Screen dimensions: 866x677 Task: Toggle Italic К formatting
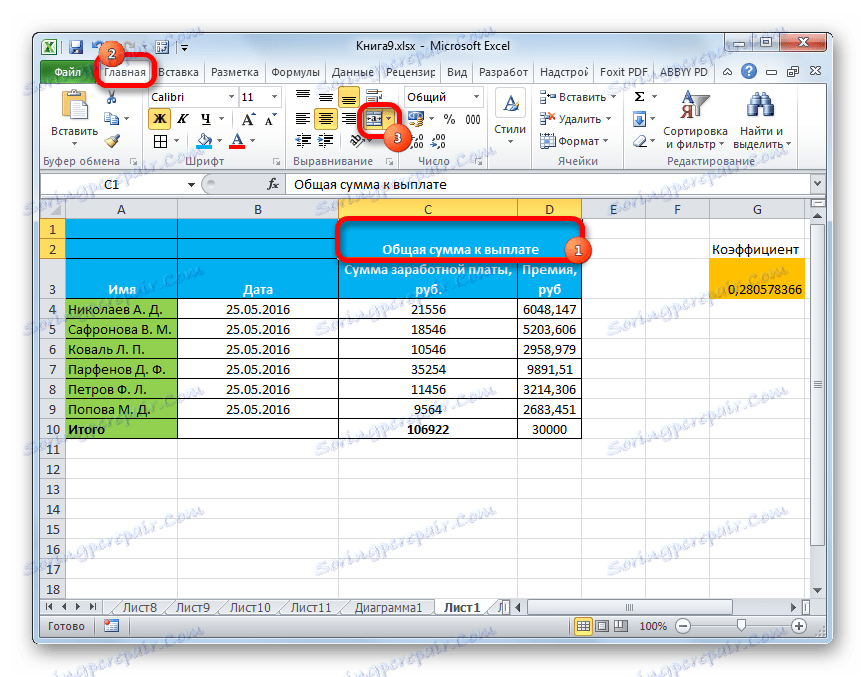tap(182, 119)
